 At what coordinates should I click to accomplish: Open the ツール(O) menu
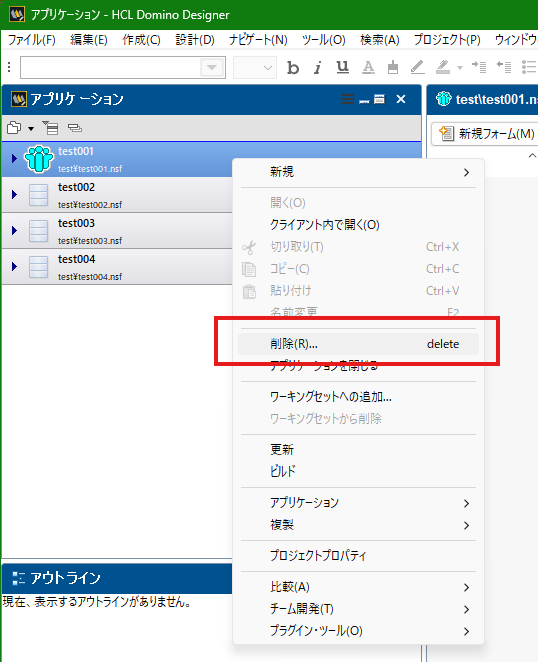coord(323,40)
